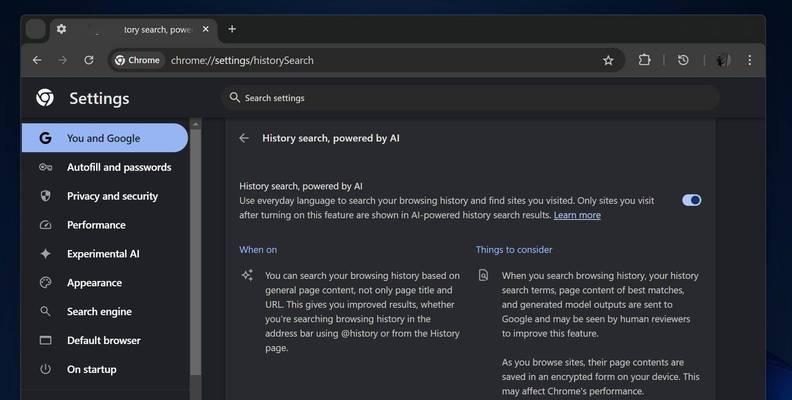This screenshot has width=792, height=400.
Task: Open the history clock toolbar icon
Action: 683,60
